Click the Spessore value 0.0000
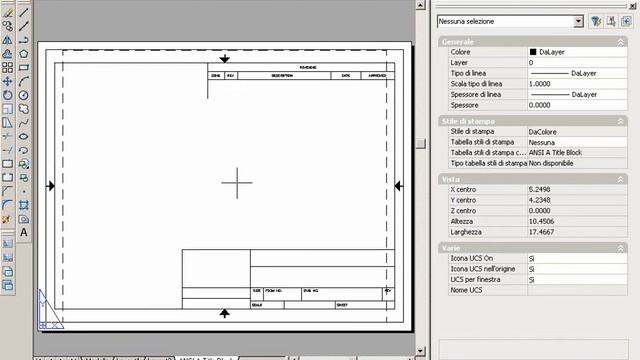640x360 pixels. [x=577, y=105]
